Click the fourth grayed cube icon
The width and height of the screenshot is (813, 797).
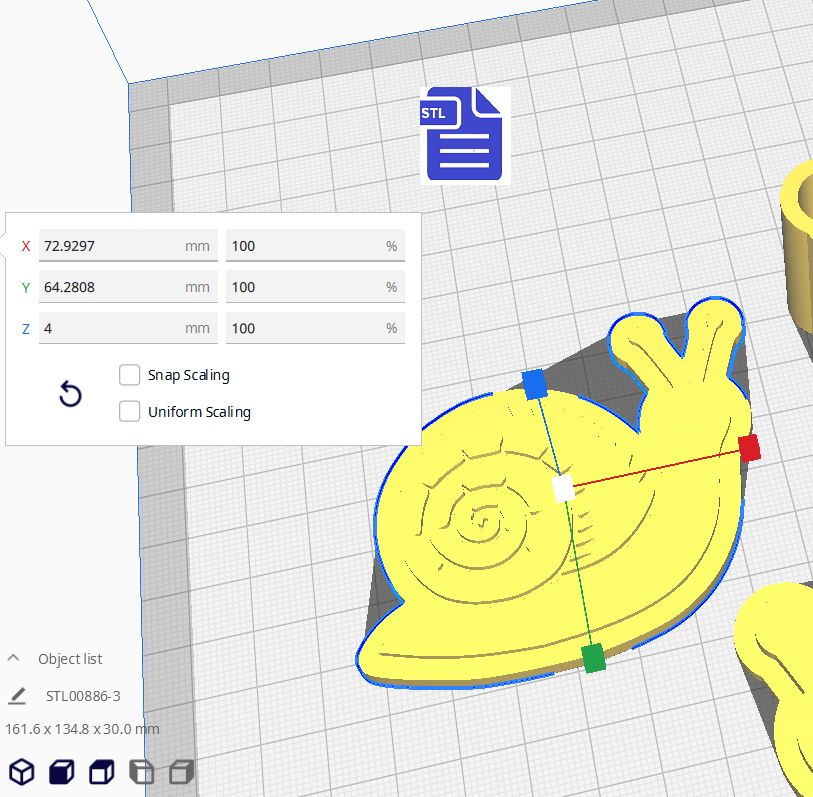pyautogui.click(x=141, y=771)
